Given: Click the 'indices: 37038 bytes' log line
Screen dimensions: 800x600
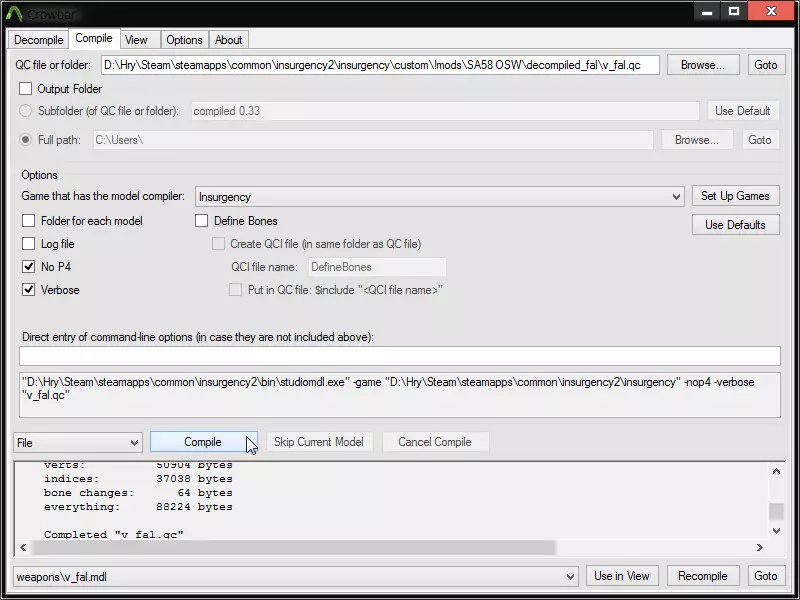Looking at the screenshot, I should [138, 479].
